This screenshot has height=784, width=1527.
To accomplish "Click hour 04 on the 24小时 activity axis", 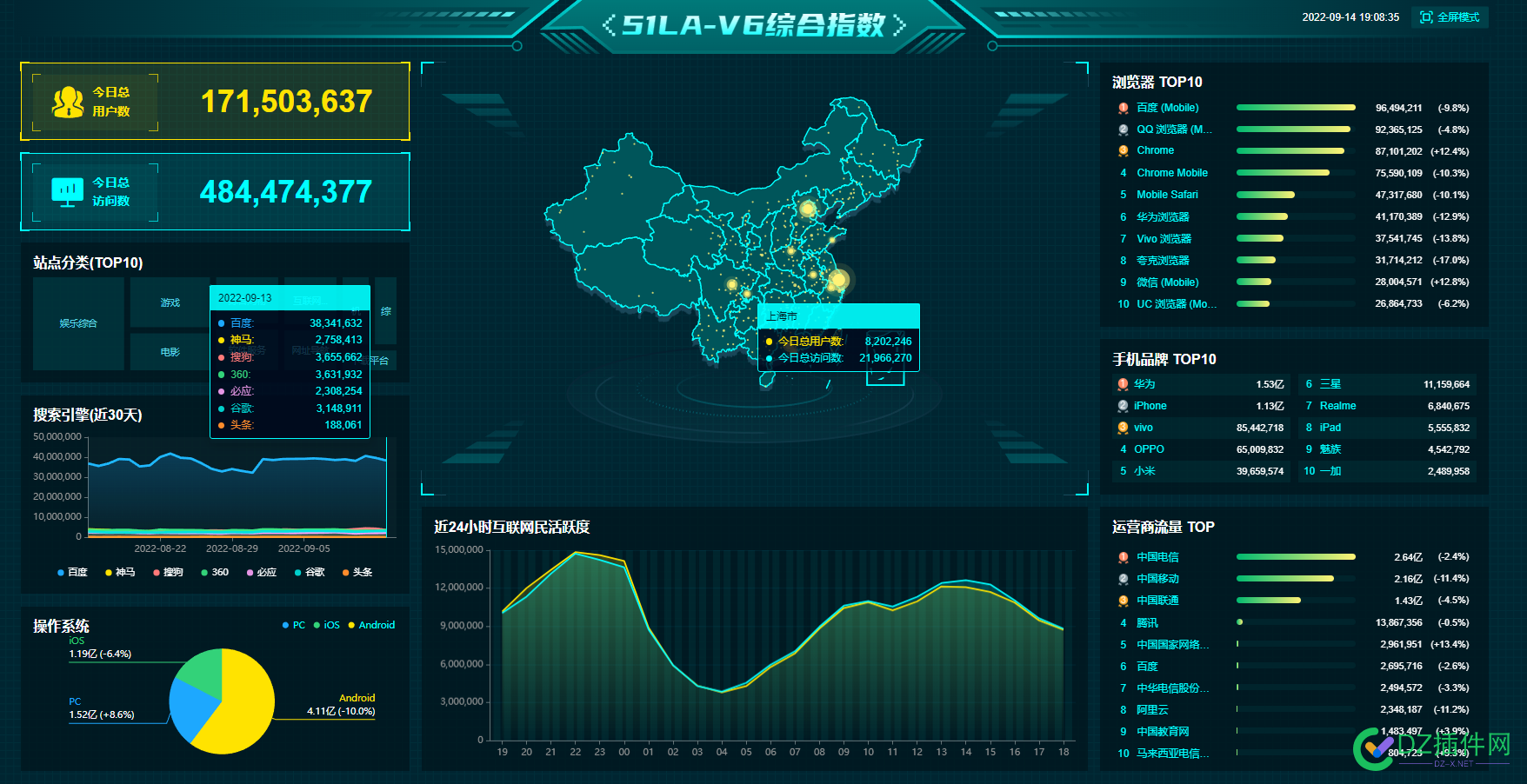I will pyautogui.click(x=722, y=752).
